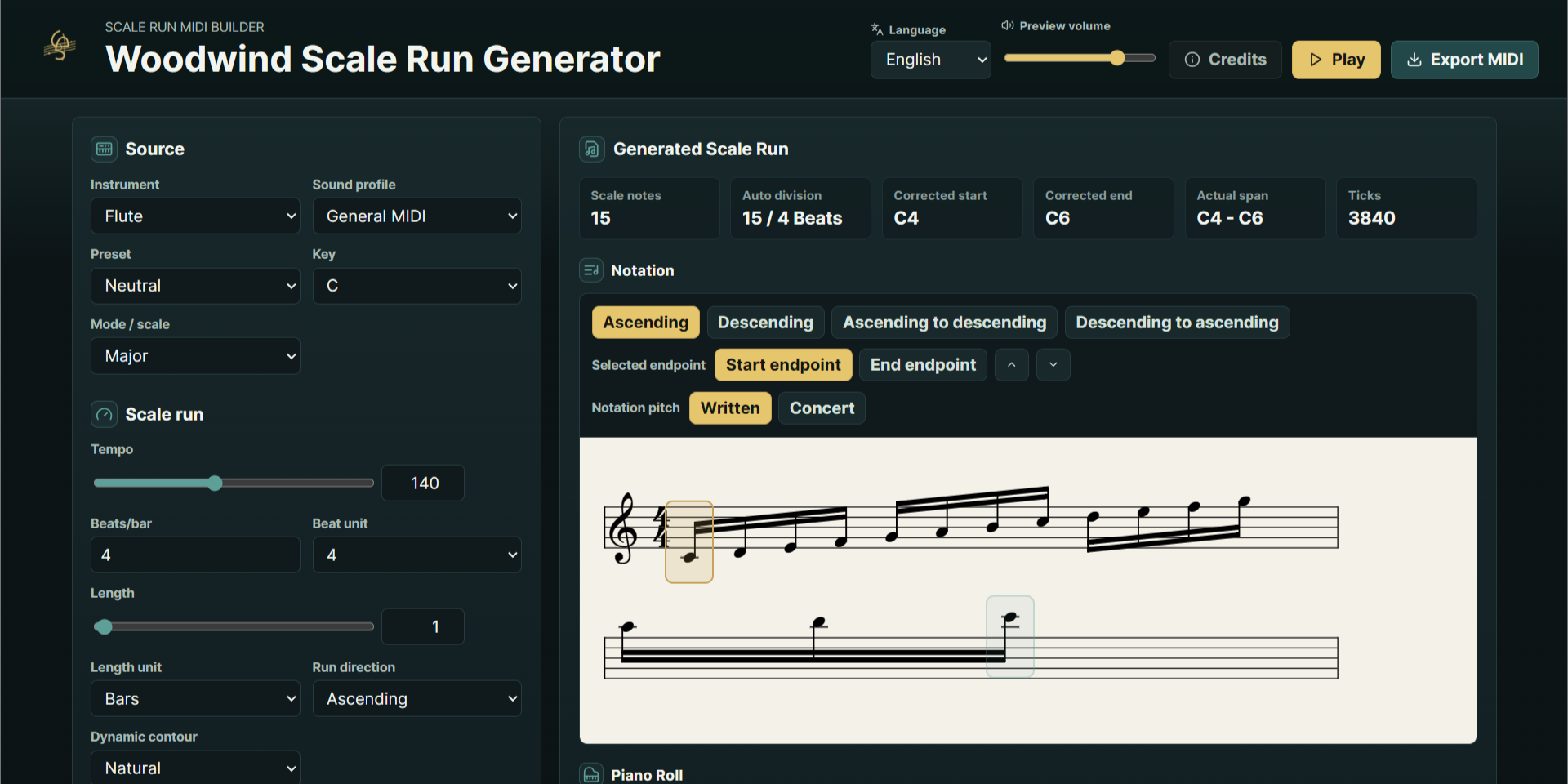The width and height of the screenshot is (1568, 784).
Task: Click the Woodwind Scale Run Generator title
Action: coord(382,59)
